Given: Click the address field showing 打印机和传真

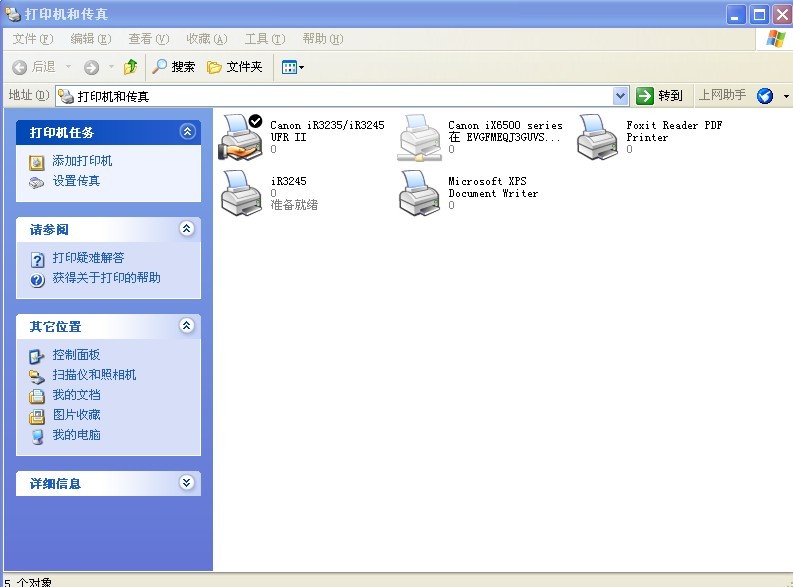Looking at the screenshot, I should tap(342, 96).
